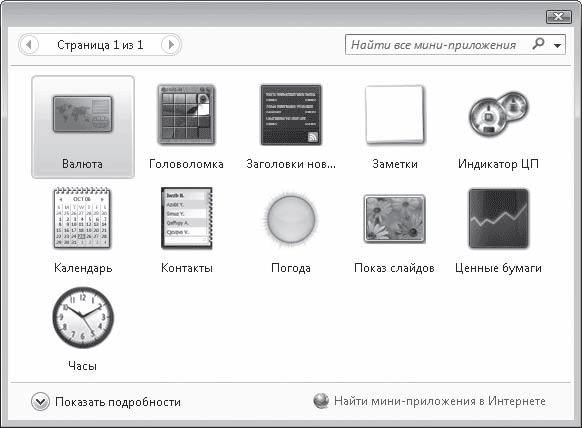This screenshot has height=428, width=582.
Task: Select the Валюта currency gadget icon
Action: pyautogui.click(x=82, y=114)
